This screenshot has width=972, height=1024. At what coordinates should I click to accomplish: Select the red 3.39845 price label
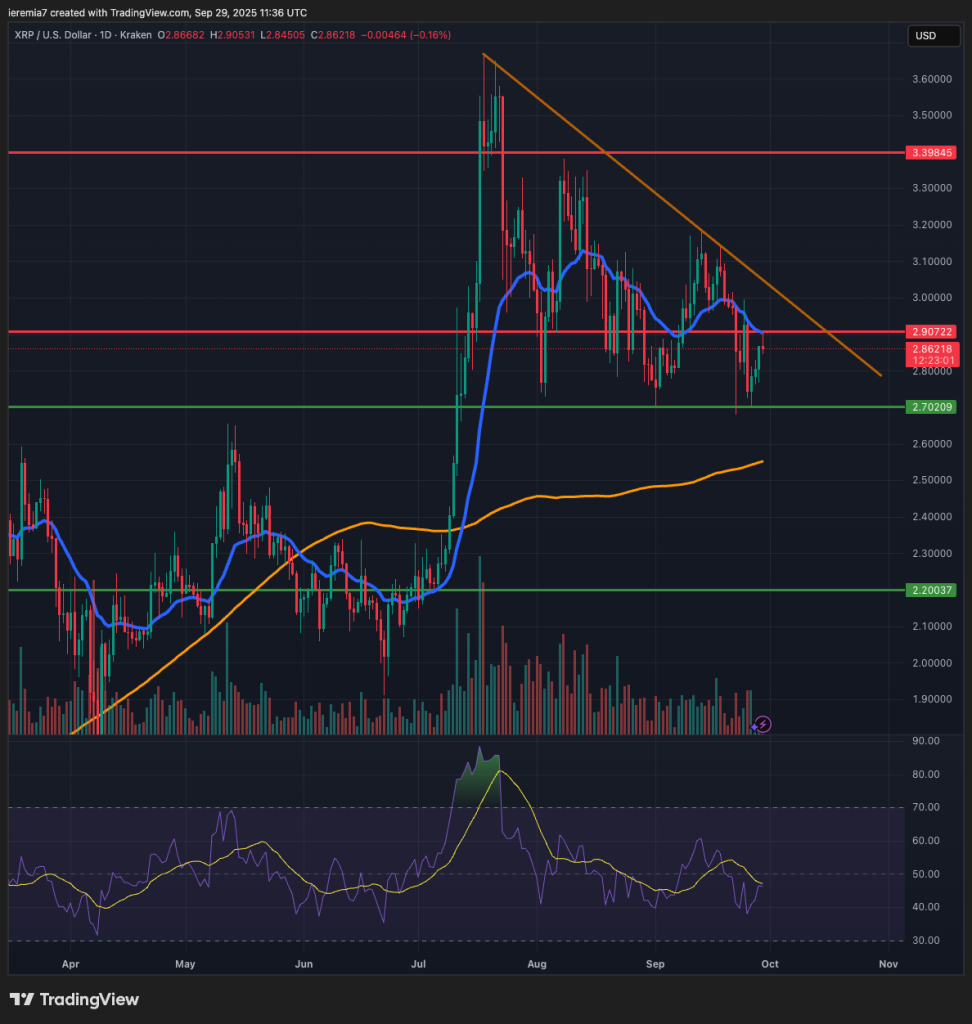click(x=932, y=153)
